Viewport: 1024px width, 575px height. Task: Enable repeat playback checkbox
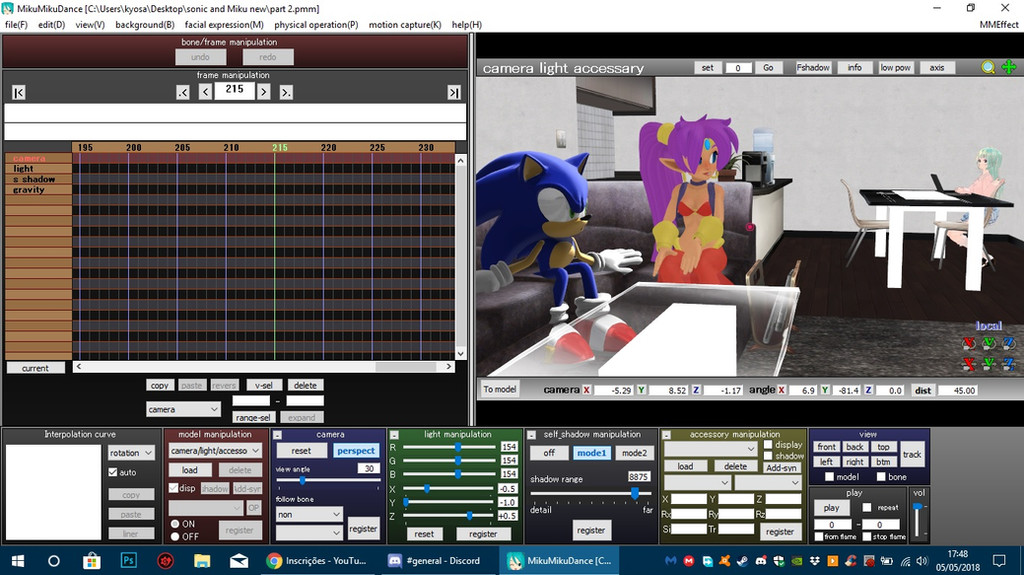click(x=867, y=507)
